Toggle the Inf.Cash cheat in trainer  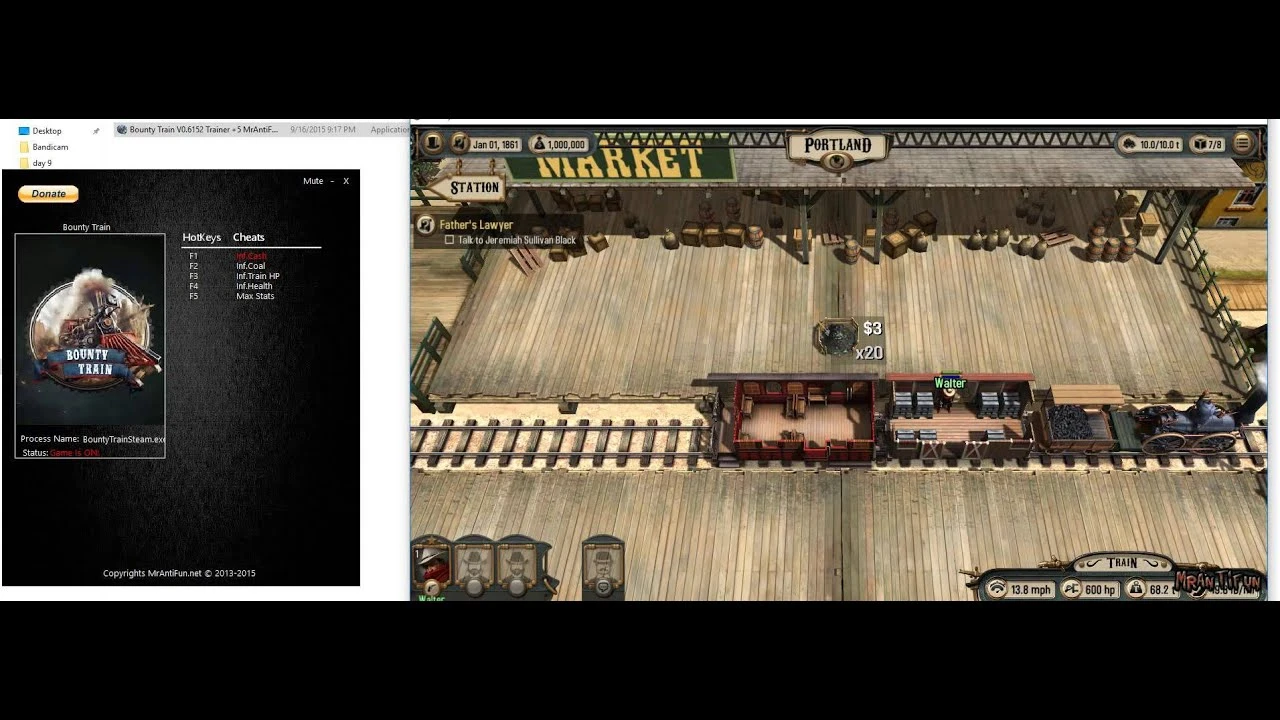click(251, 256)
